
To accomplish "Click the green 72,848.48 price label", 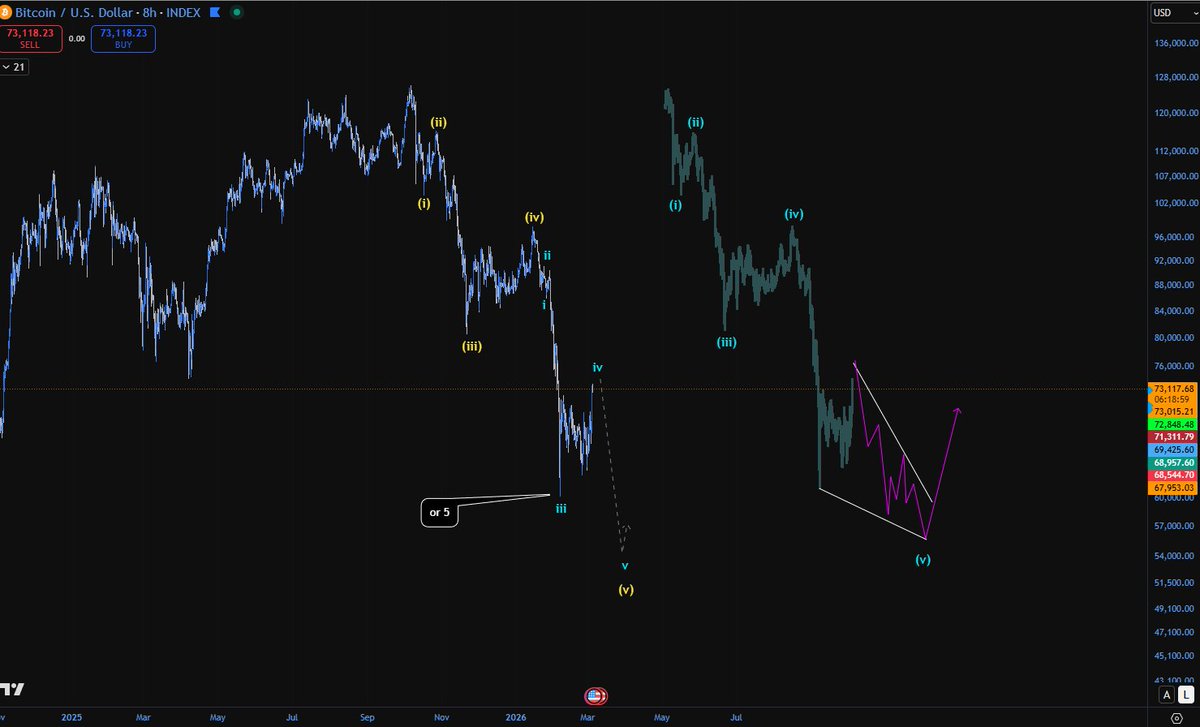I will (x=1171, y=425).
